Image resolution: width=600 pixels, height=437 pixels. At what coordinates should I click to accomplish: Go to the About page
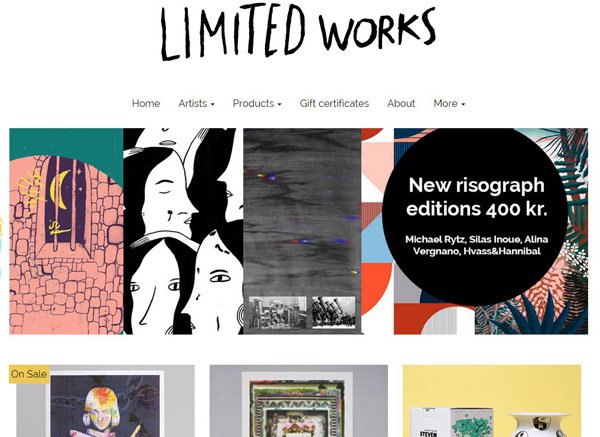pos(401,103)
